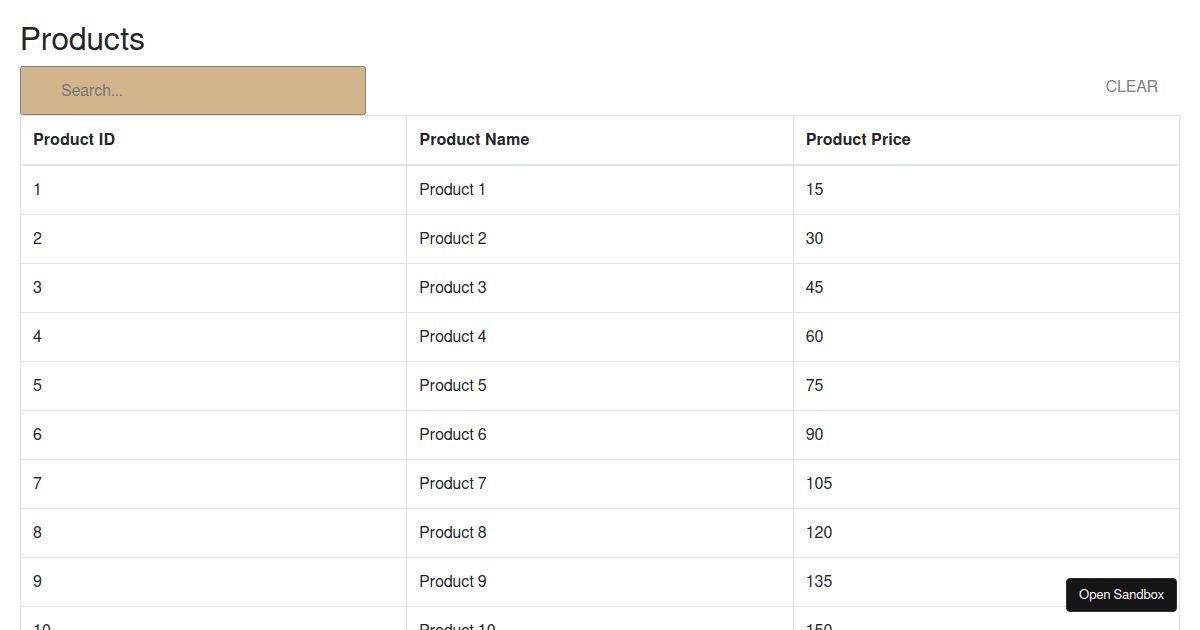Click the Product 9 name cell
This screenshot has height=630, width=1200.
[453, 582]
